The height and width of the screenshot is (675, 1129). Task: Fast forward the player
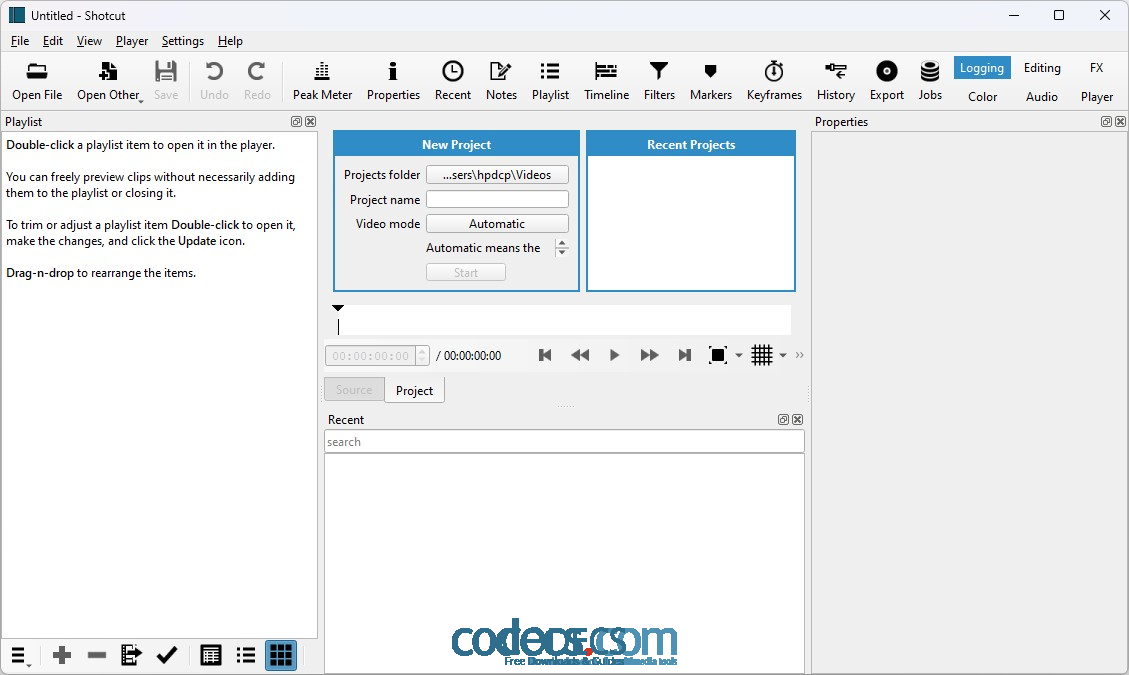(649, 355)
